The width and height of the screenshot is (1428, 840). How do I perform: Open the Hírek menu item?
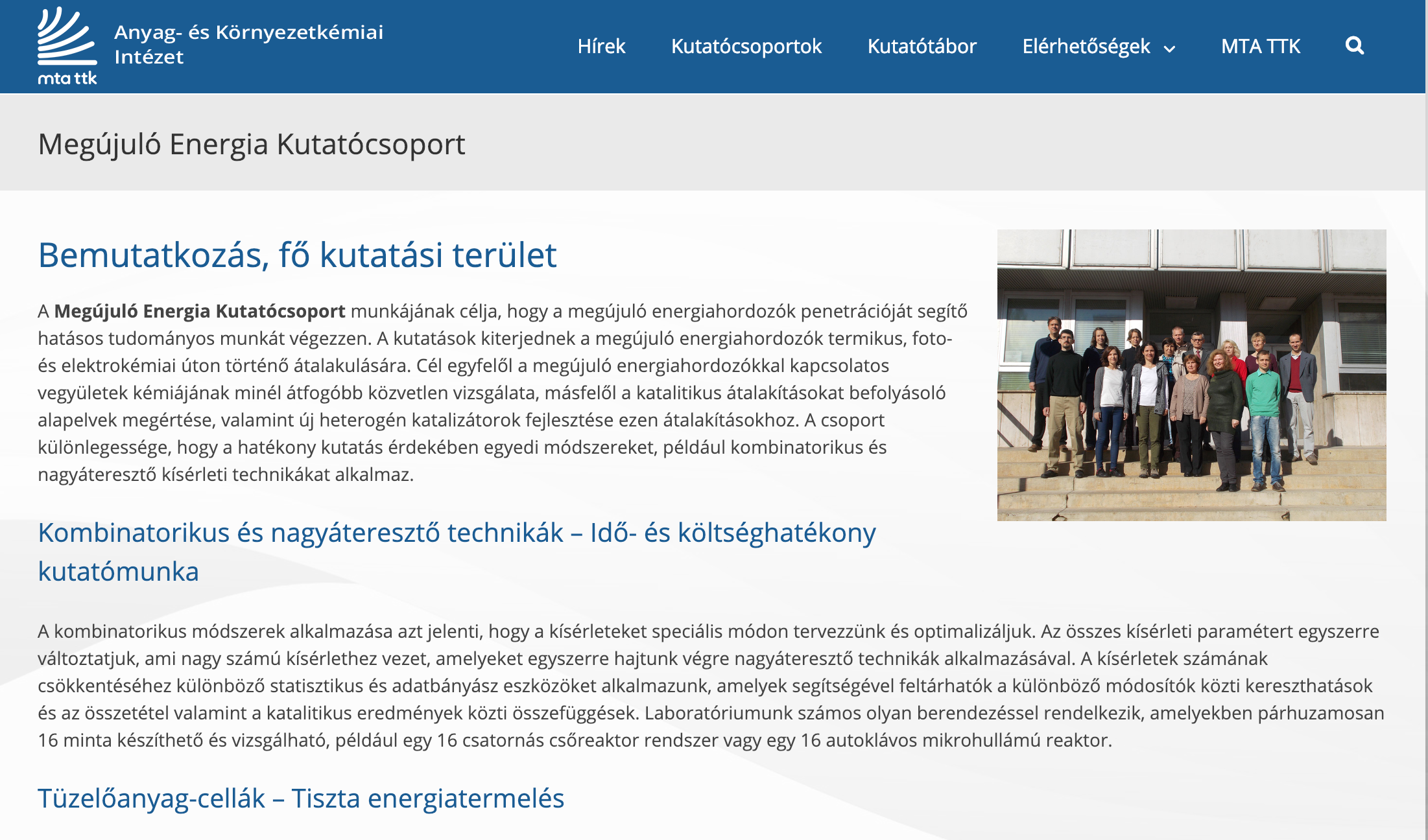pyautogui.click(x=601, y=47)
